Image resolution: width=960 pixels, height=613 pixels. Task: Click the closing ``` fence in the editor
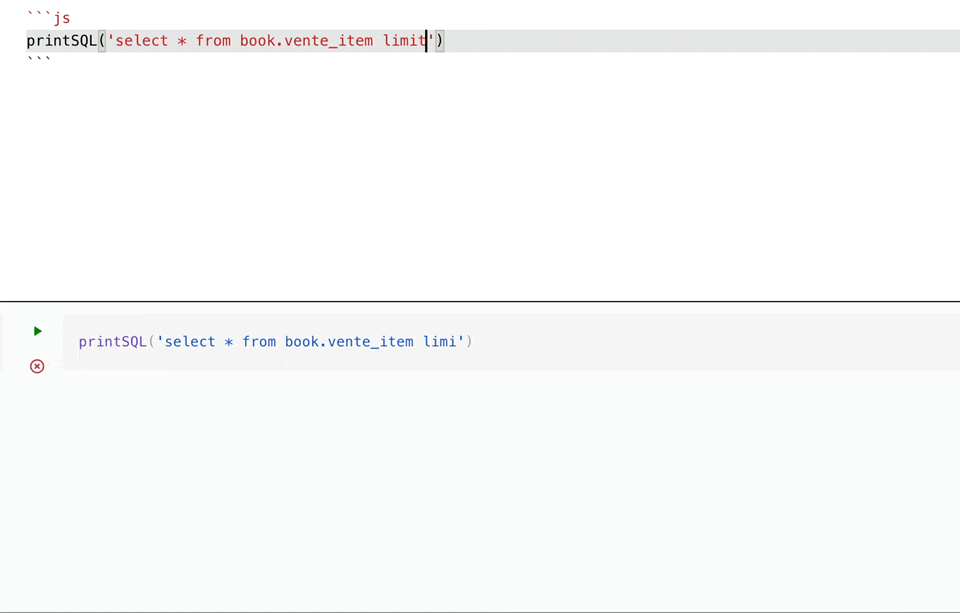tap(39, 59)
